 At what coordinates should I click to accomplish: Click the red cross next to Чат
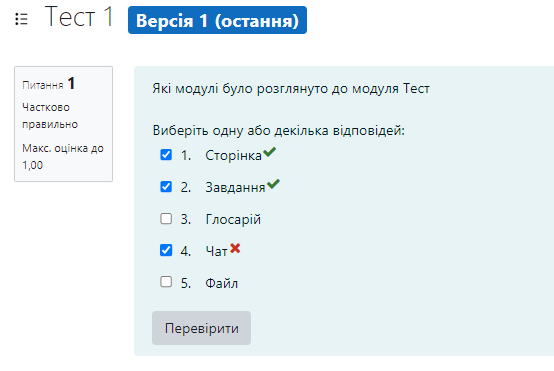(x=235, y=248)
